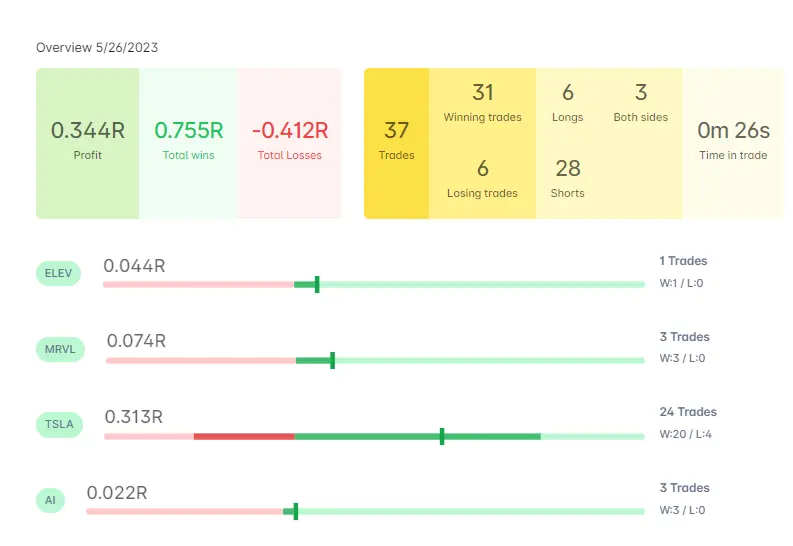
Task: Click the green marker on TSLA bar
Action: [441, 436]
